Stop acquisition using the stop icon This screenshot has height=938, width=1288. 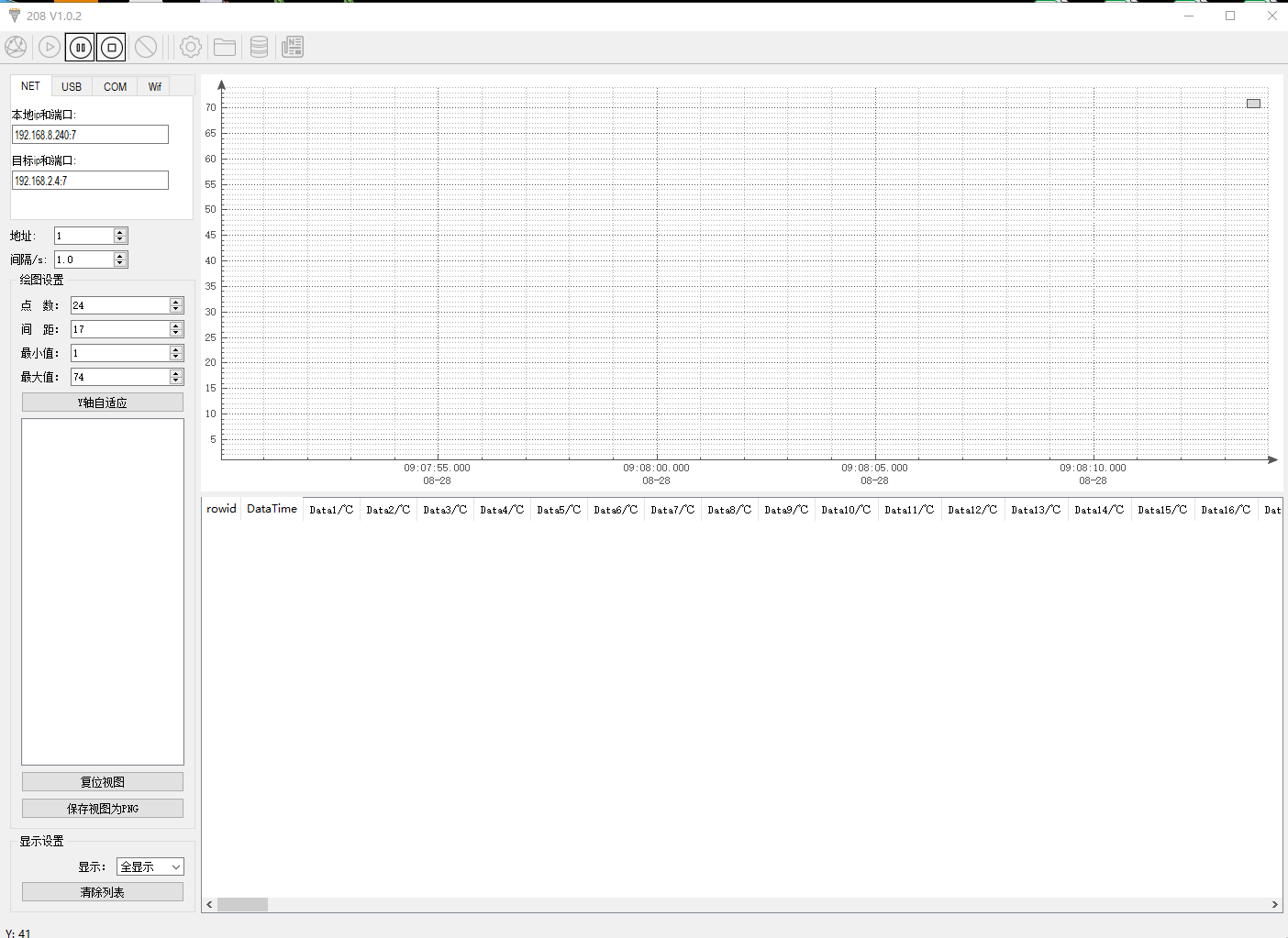(112, 47)
